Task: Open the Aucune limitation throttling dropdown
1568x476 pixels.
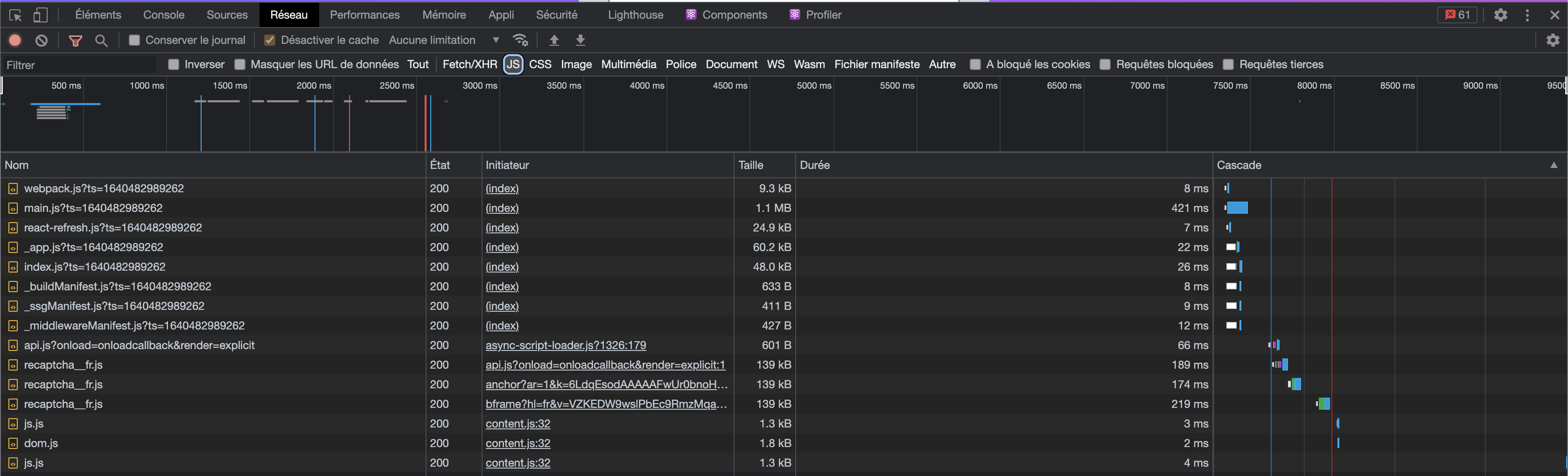Action: click(444, 40)
